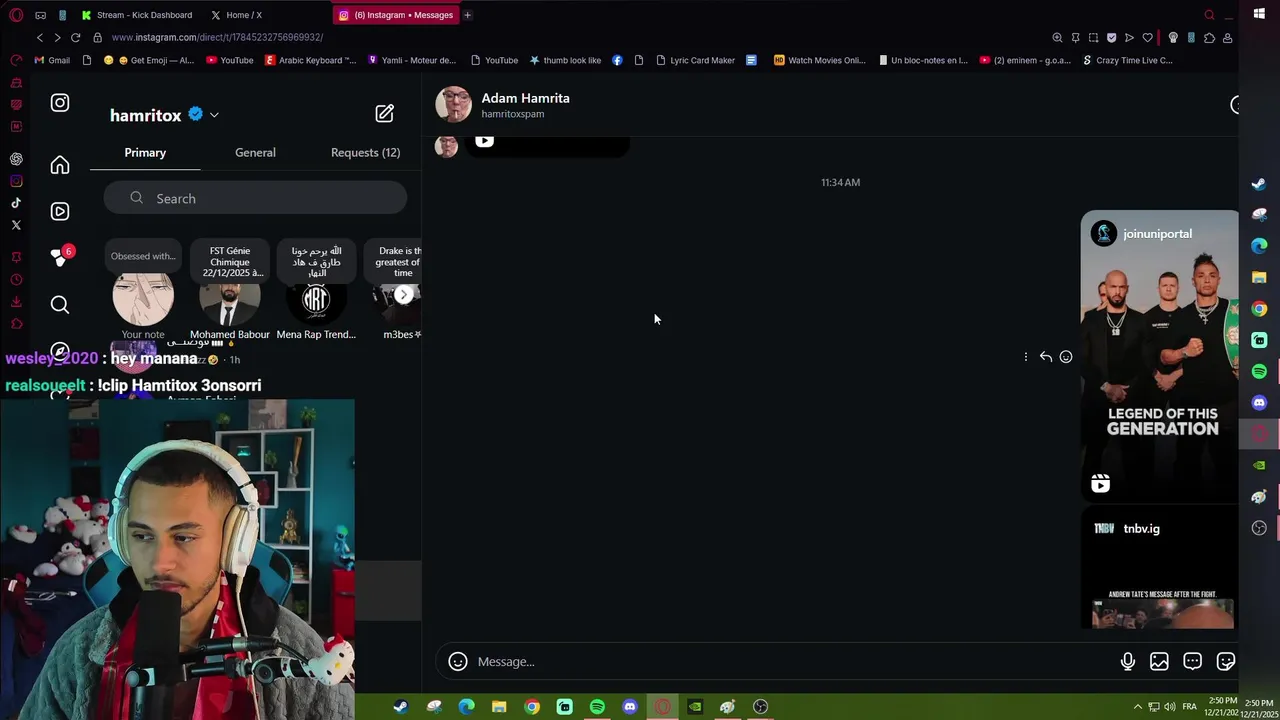The height and width of the screenshot is (720, 1280).
Task: Open the YouTube bookmark with red icon
Action: pyautogui.click(x=229, y=60)
